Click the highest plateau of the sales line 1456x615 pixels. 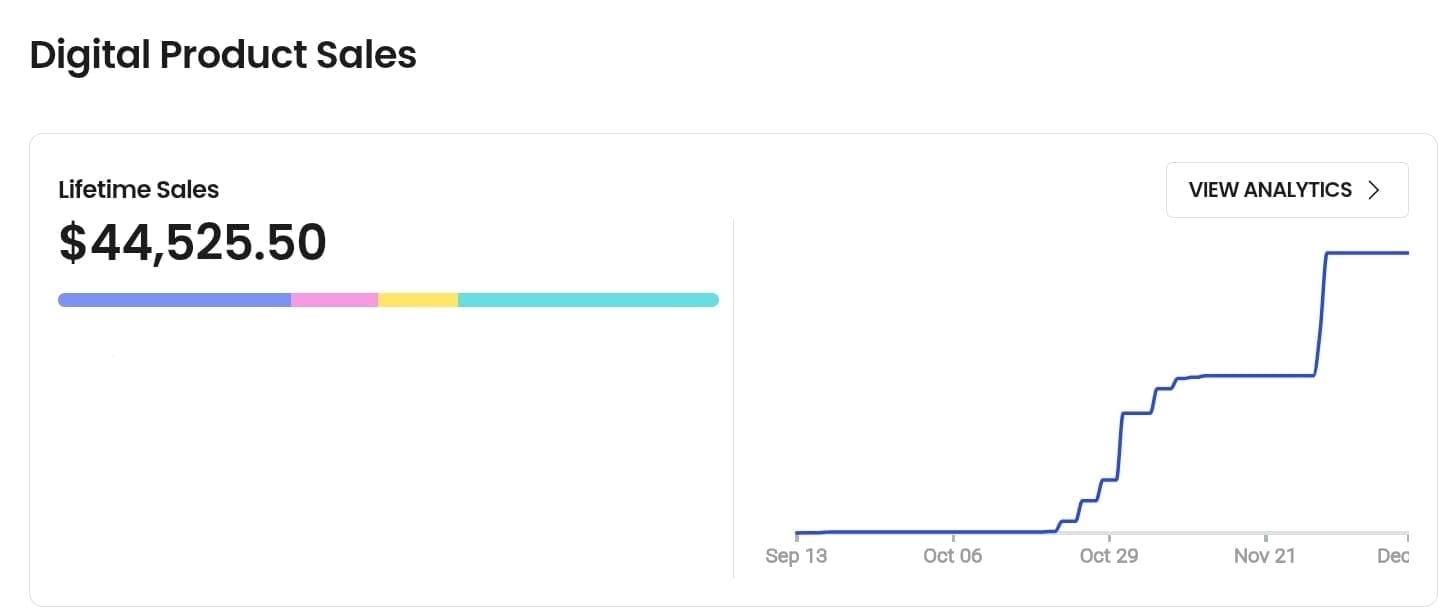click(1367, 253)
